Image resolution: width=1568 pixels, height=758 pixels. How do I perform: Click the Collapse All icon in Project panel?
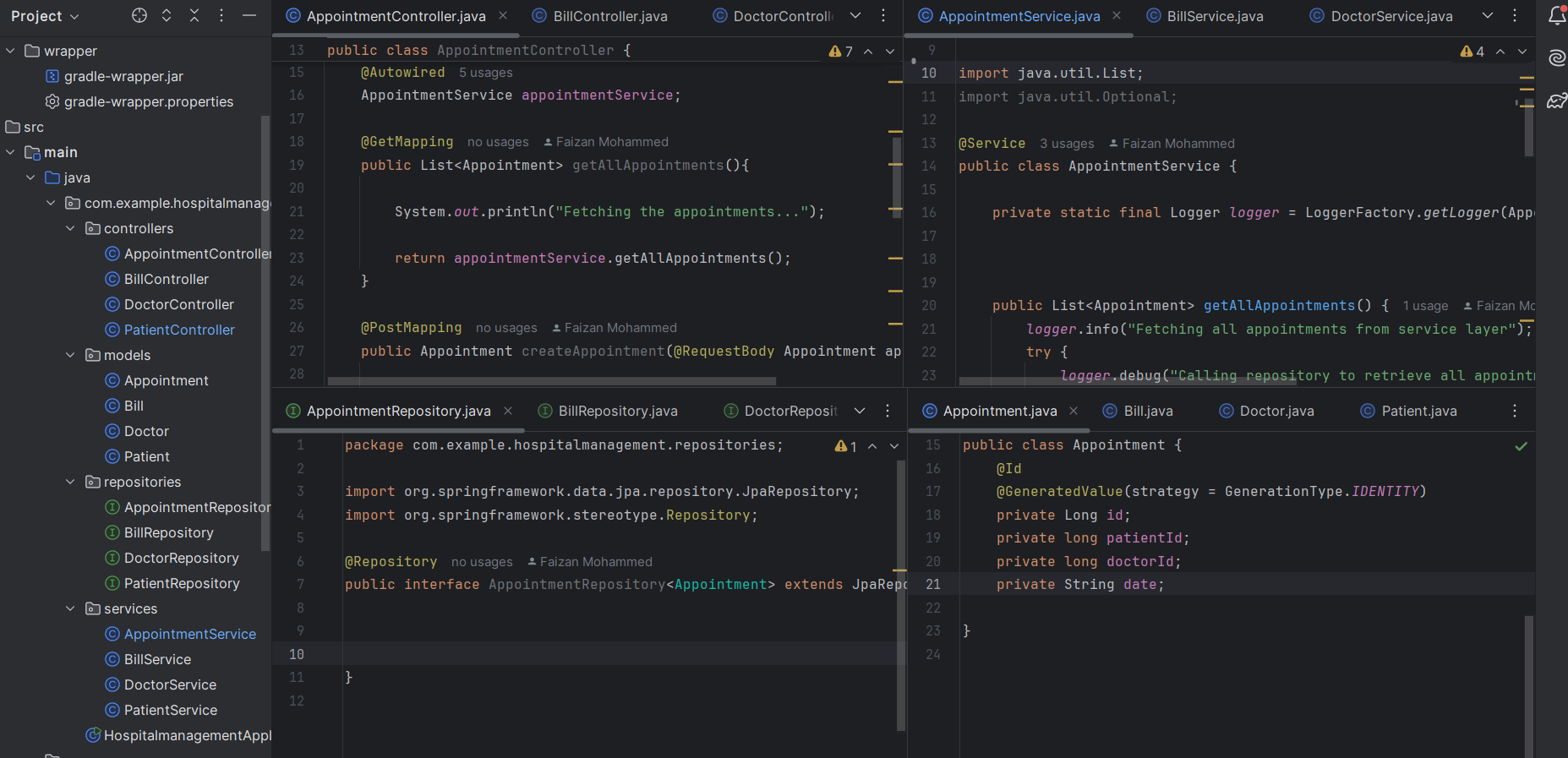coord(194,15)
